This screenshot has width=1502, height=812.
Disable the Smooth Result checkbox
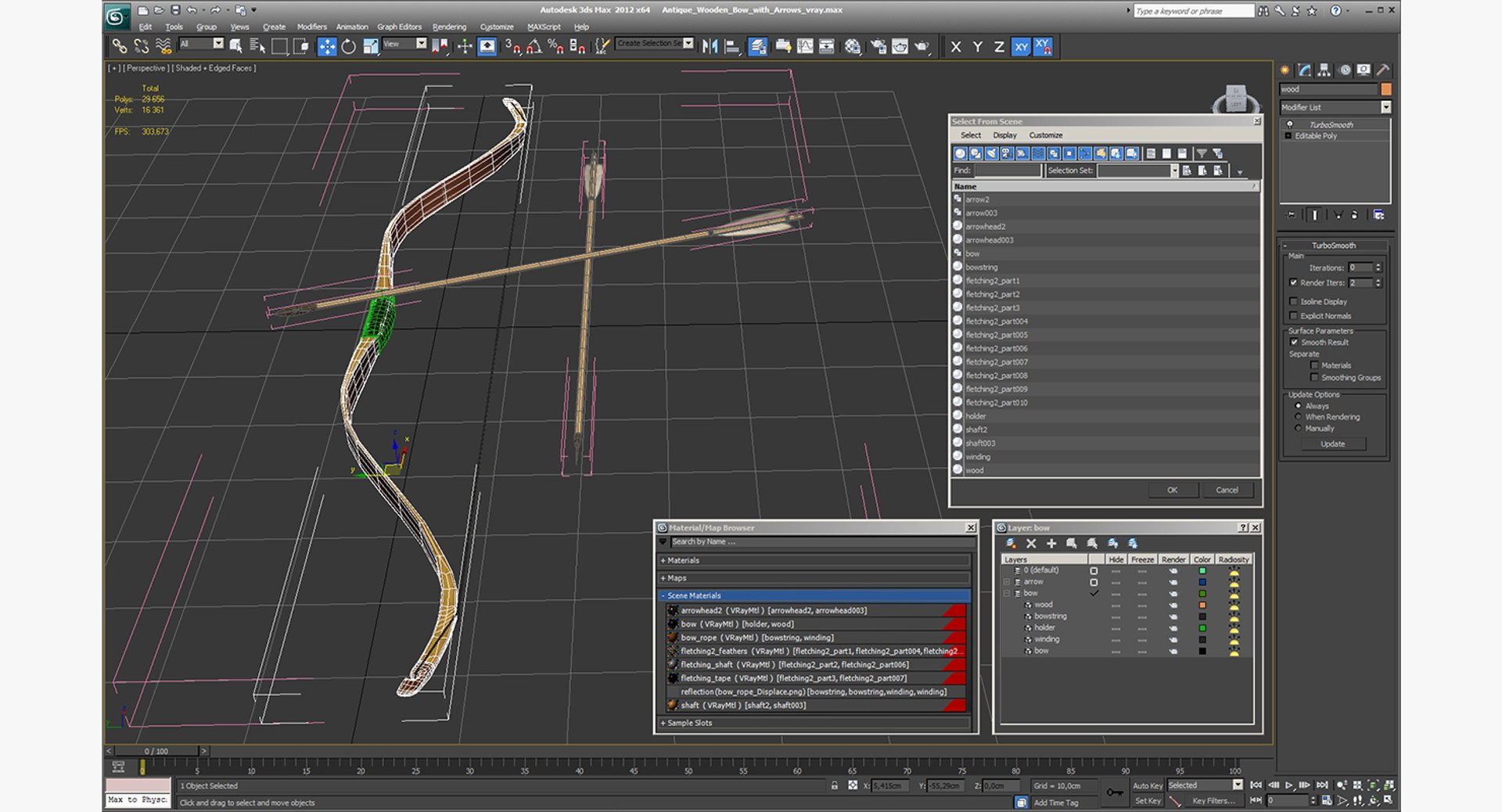click(x=1294, y=343)
